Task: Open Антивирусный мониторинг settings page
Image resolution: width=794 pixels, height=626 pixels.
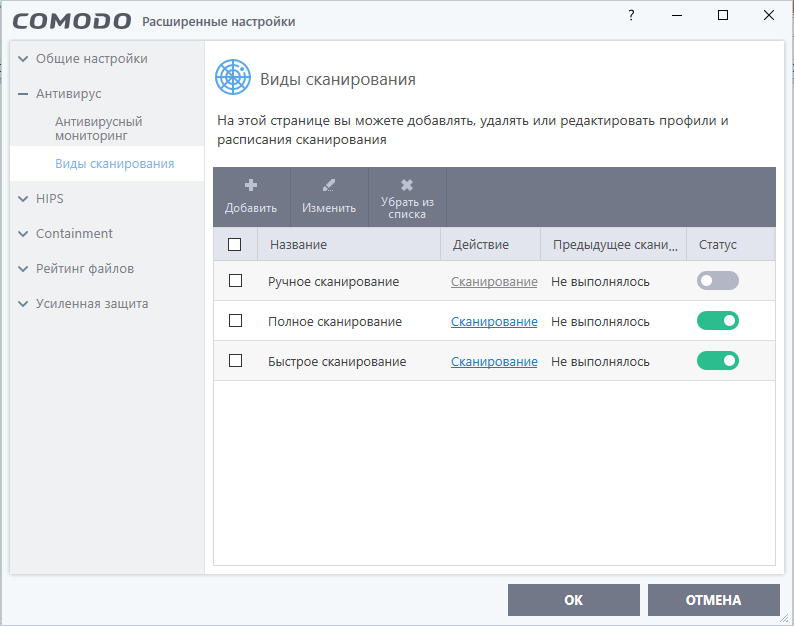Action: point(99,129)
